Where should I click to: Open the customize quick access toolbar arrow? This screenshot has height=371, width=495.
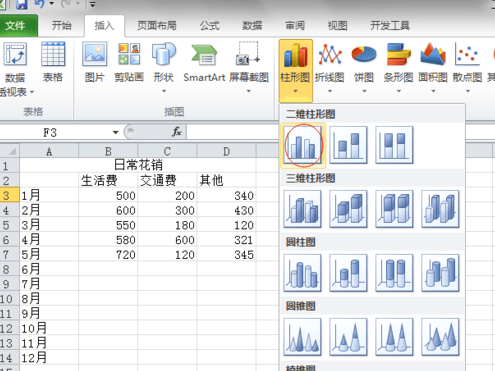tap(92, 5)
